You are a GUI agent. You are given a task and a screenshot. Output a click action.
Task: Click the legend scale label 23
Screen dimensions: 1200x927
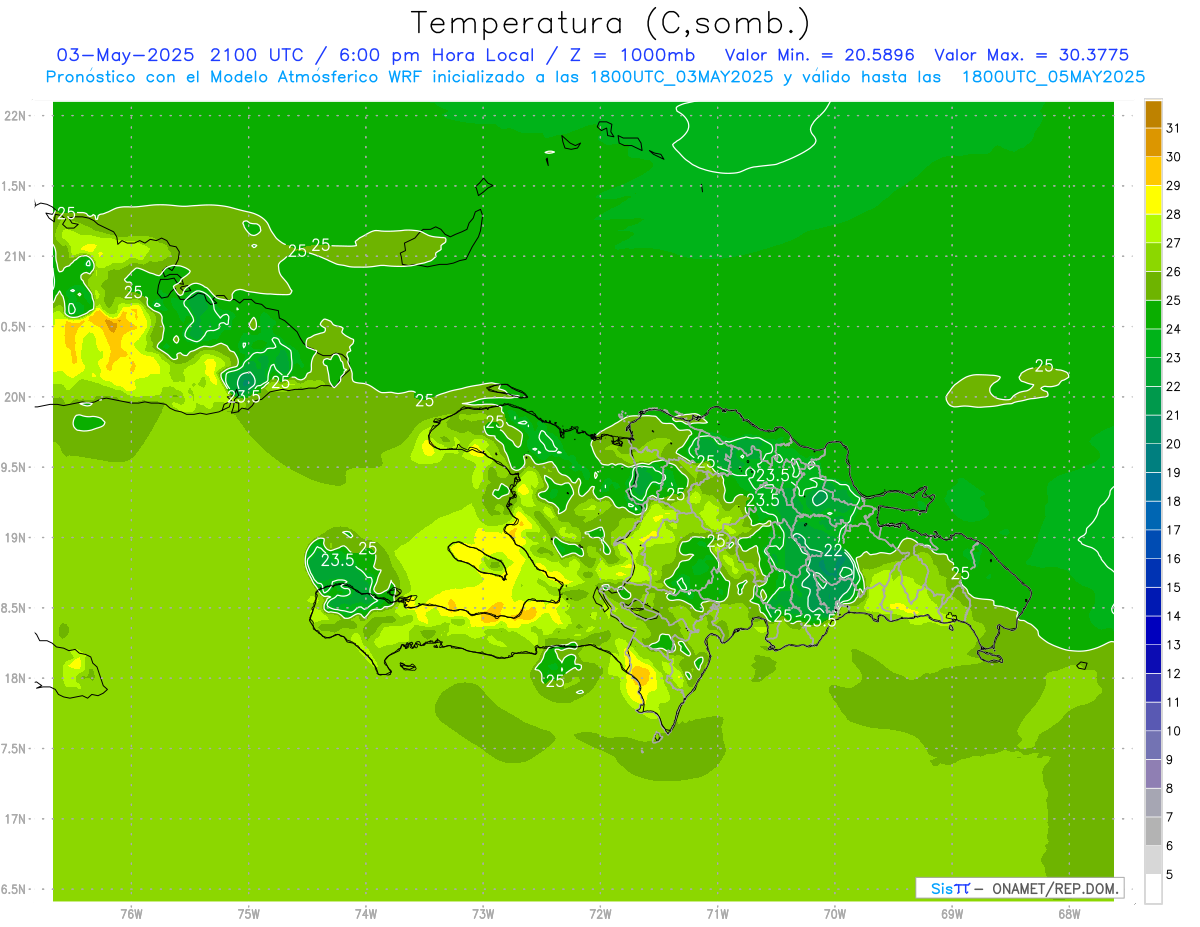1174,358
